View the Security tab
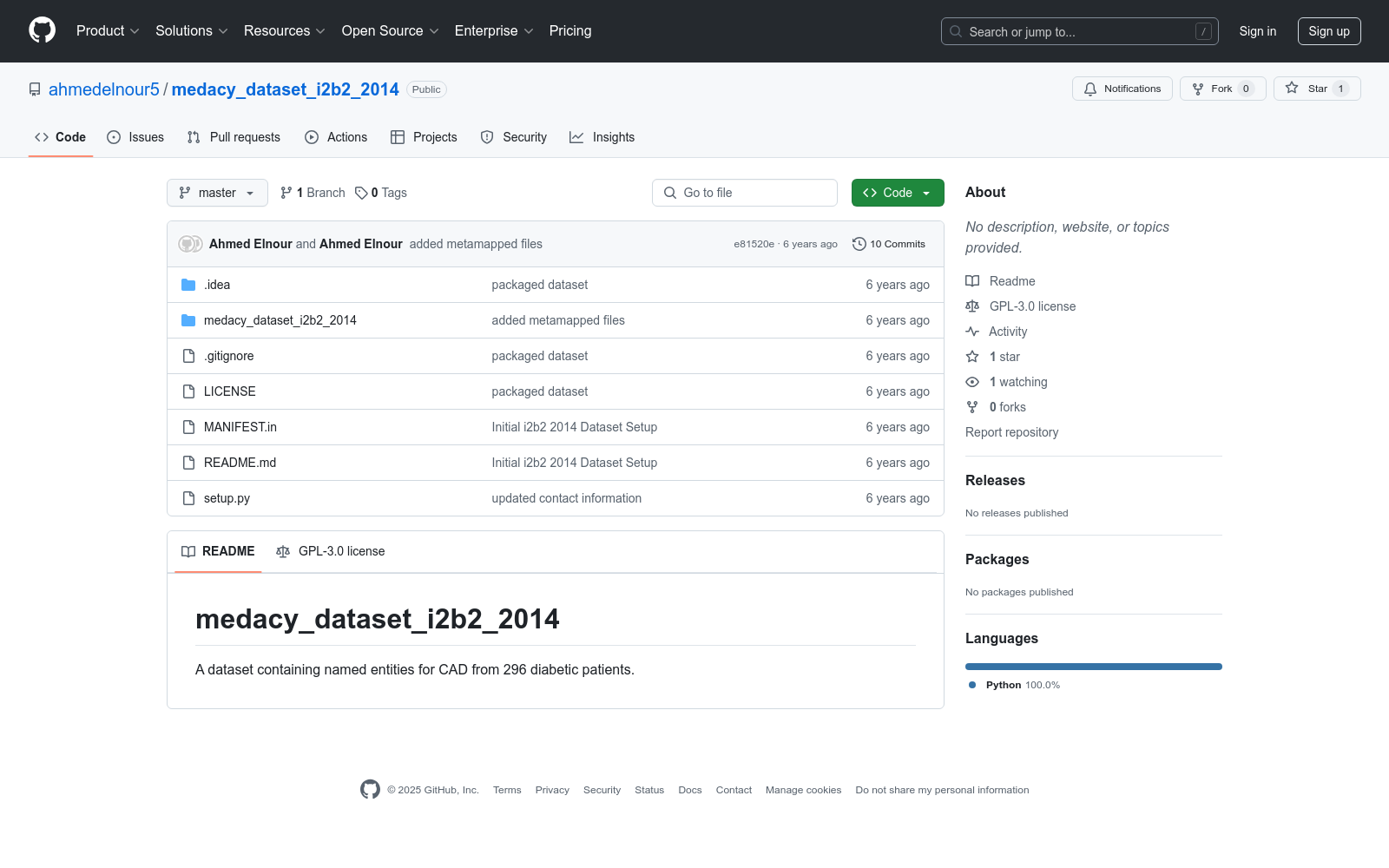Viewport: 1389px width, 868px height. 514,137
